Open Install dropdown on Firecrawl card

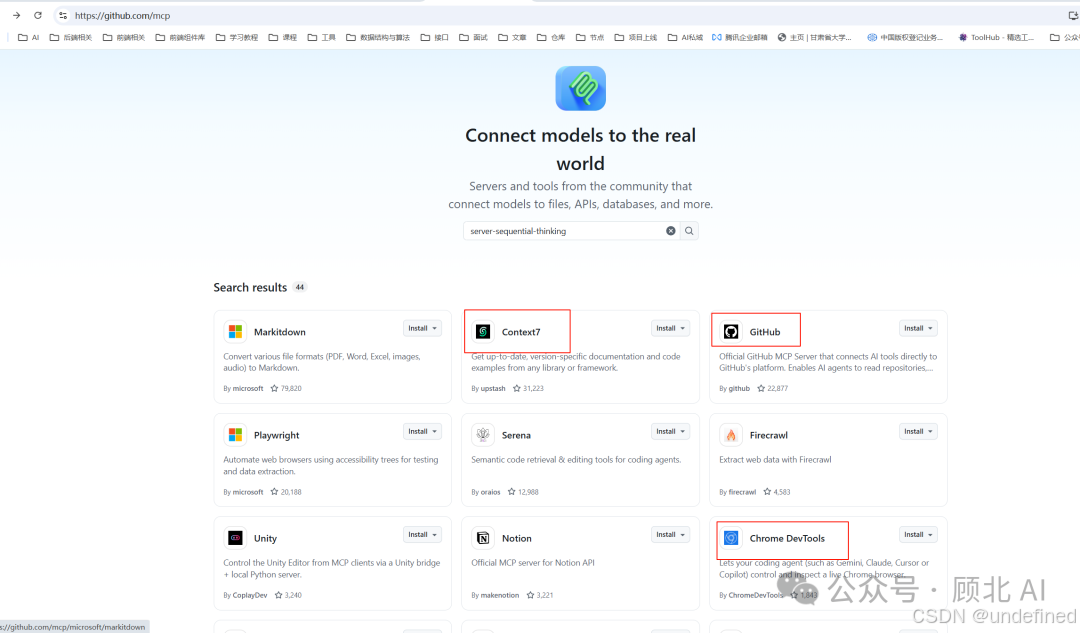point(918,432)
